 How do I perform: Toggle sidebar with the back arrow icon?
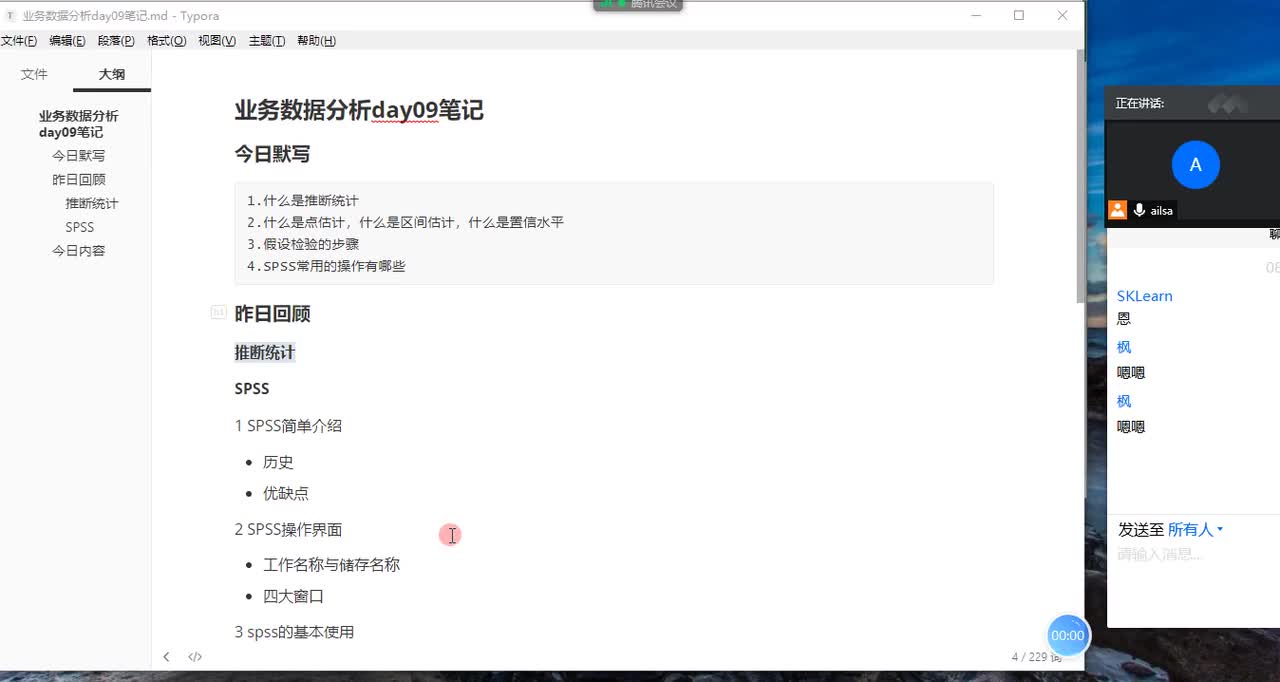click(166, 657)
